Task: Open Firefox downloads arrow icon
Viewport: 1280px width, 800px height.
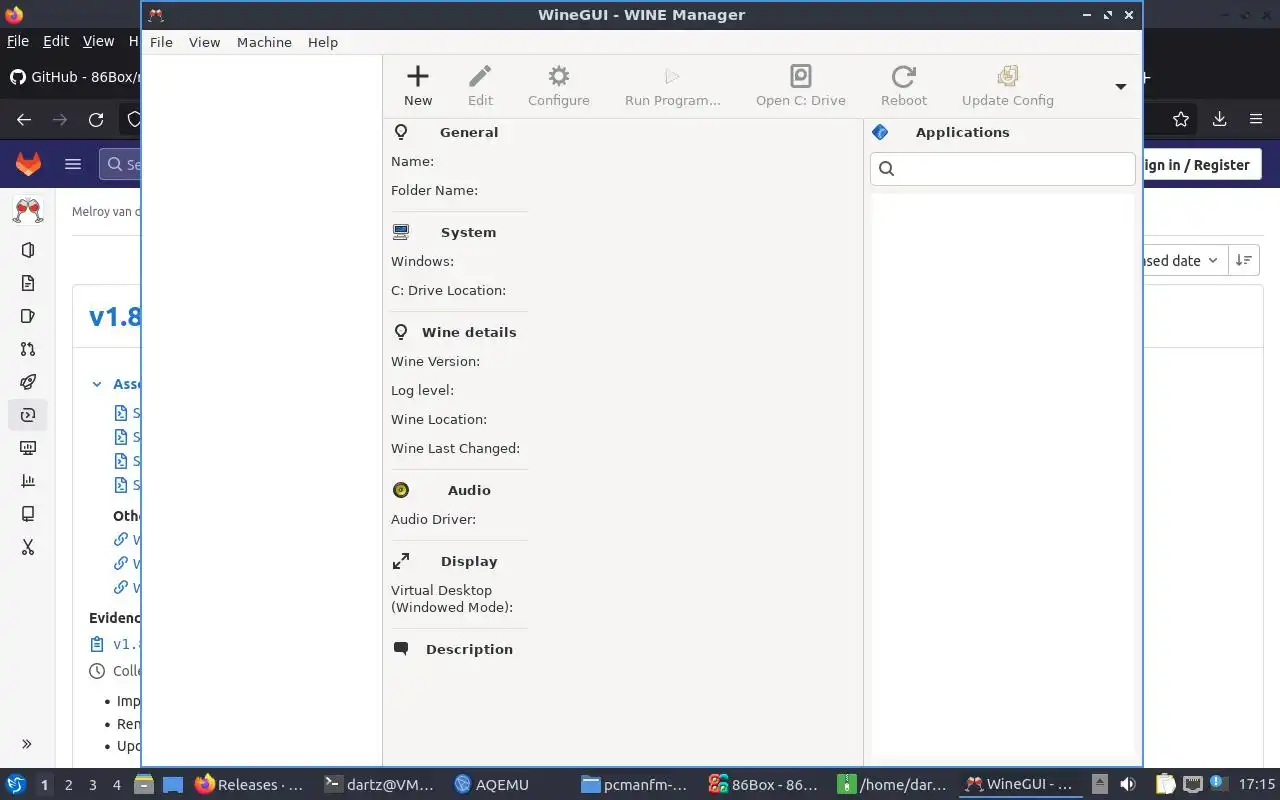Action: point(1219,119)
